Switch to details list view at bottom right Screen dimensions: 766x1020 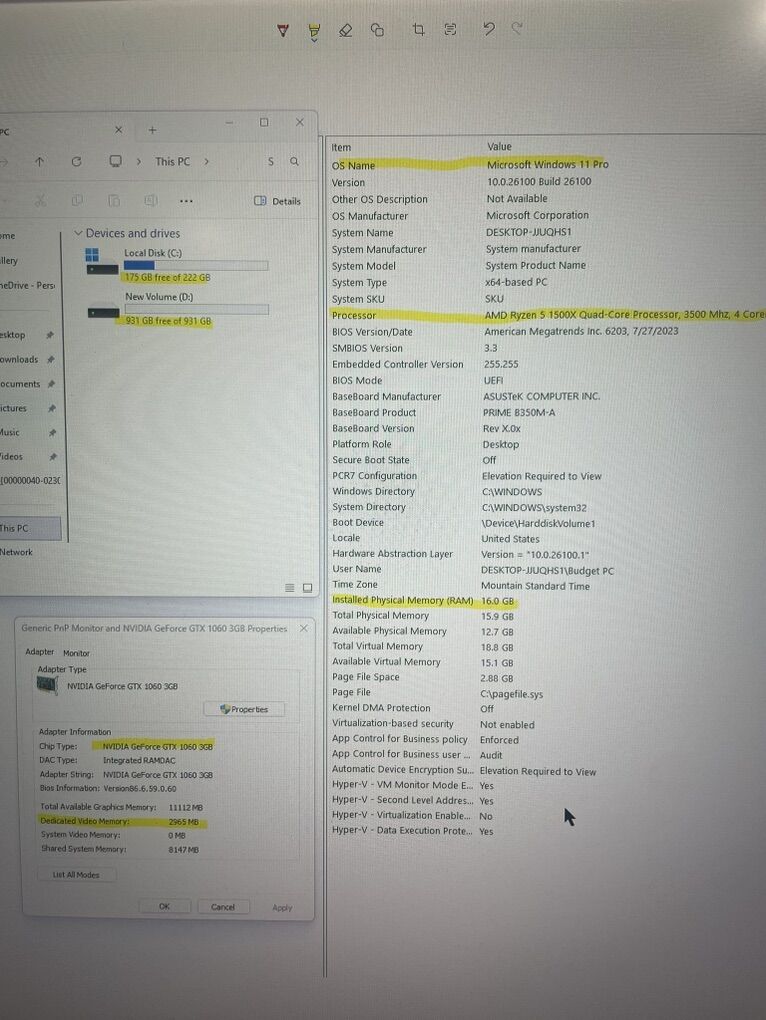(290, 587)
